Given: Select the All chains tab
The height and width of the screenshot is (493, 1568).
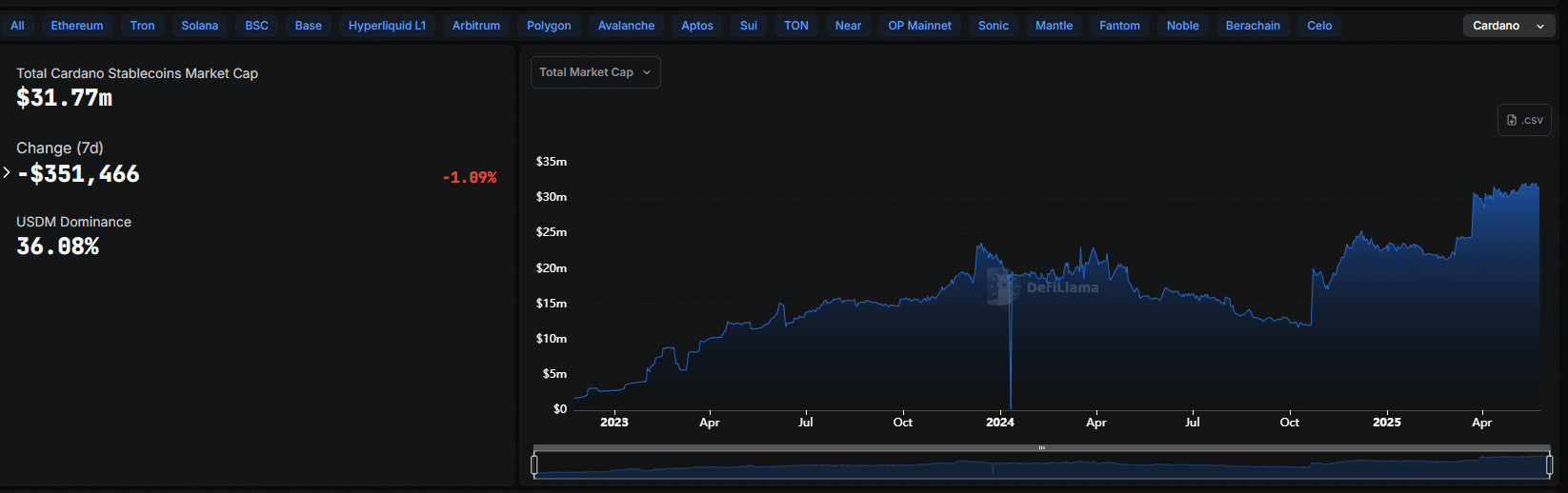Looking at the screenshot, I should click(17, 26).
